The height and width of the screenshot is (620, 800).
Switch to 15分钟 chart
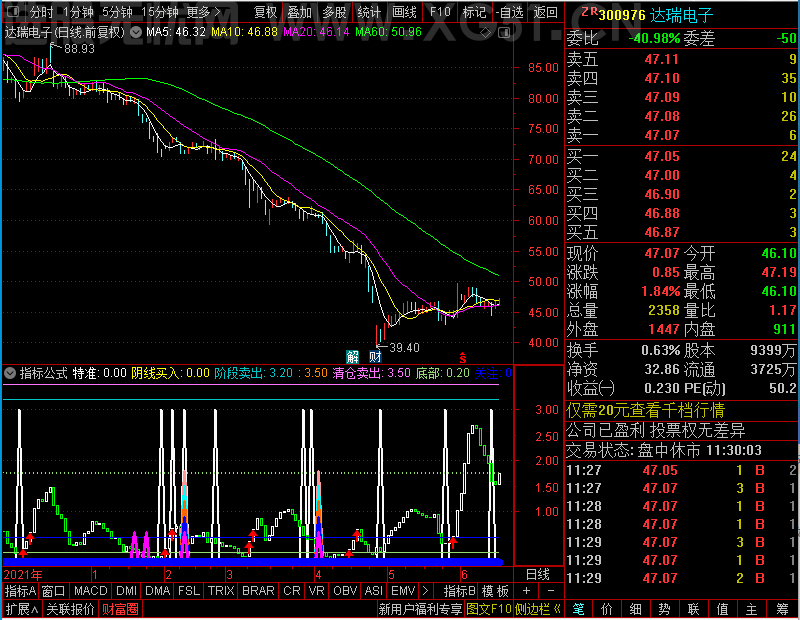pyautogui.click(x=160, y=11)
